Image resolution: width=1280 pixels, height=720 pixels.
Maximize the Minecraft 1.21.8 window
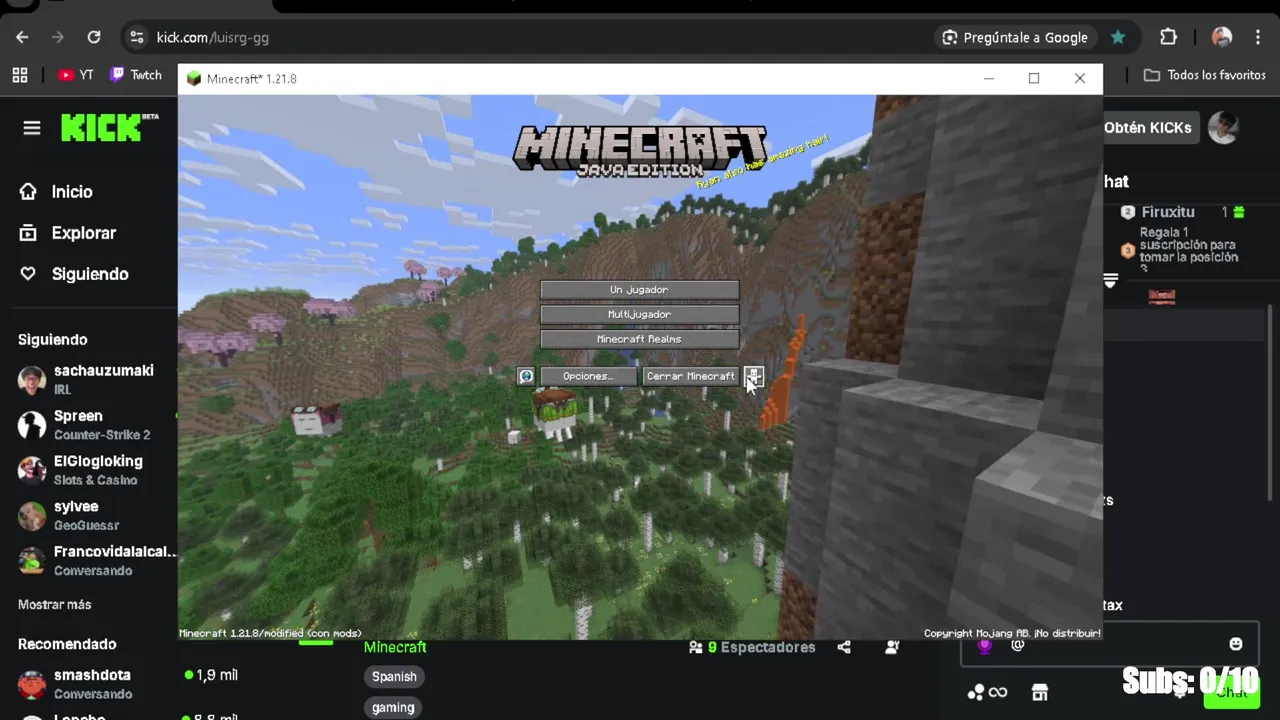1034,78
